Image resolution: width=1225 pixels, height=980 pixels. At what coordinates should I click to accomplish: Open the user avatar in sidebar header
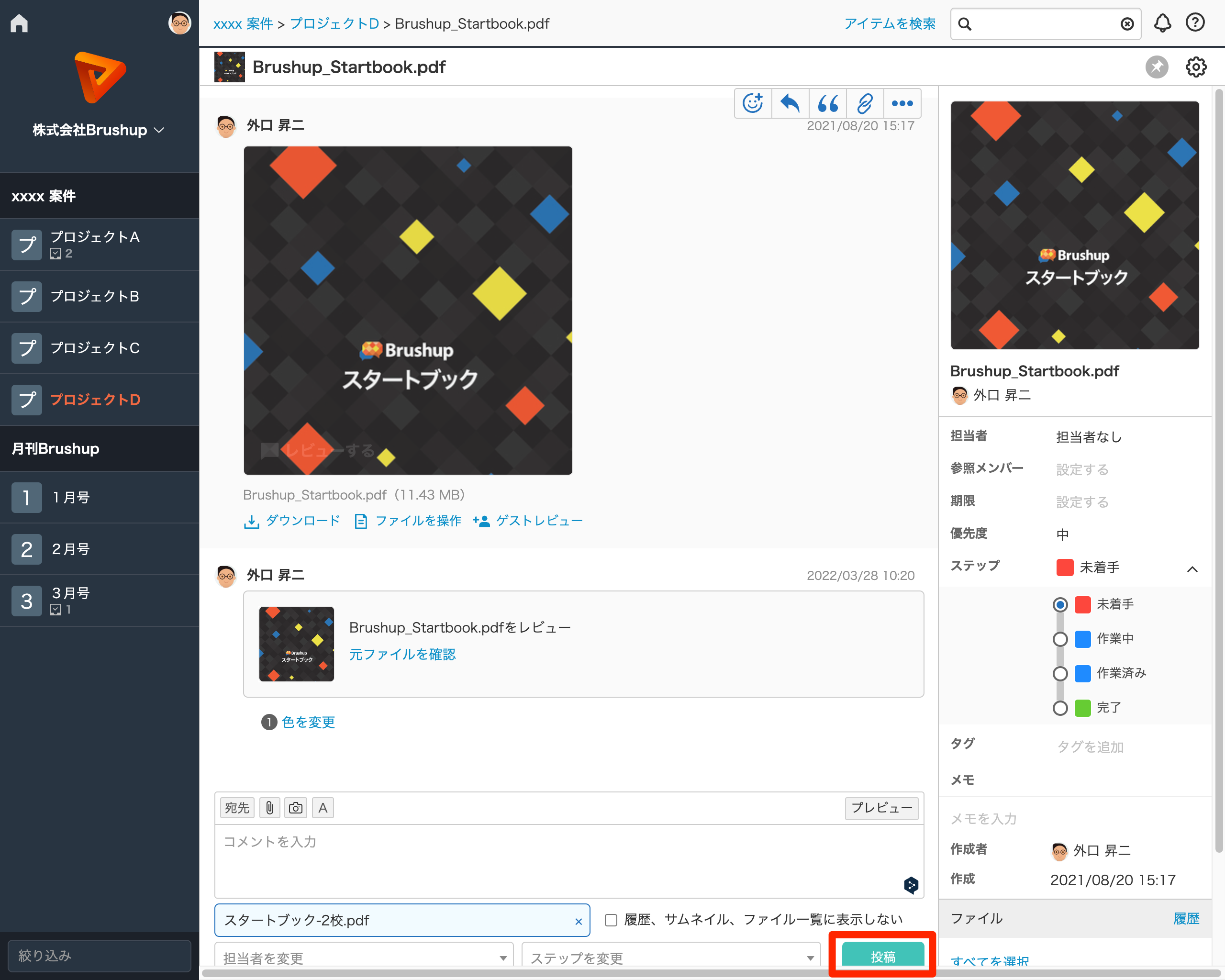179,23
